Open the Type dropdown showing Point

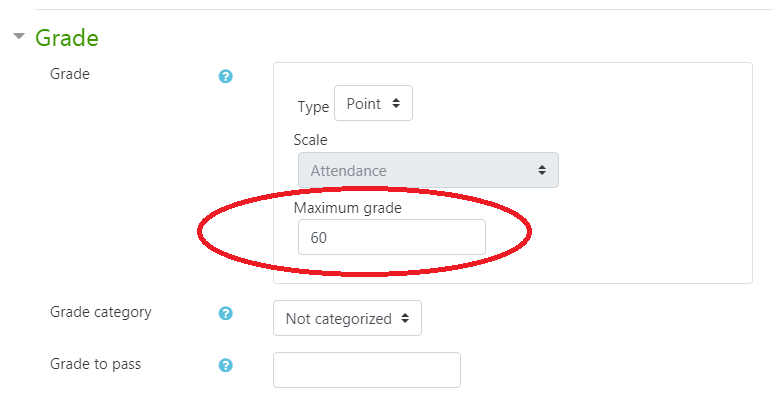(x=373, y=104)
